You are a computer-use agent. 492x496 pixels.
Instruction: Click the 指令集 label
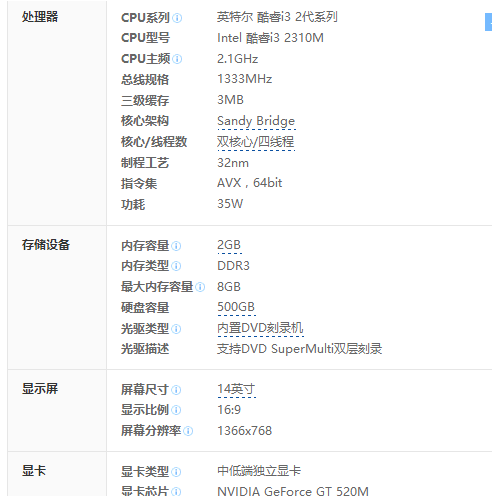click(x=139, y=184)
